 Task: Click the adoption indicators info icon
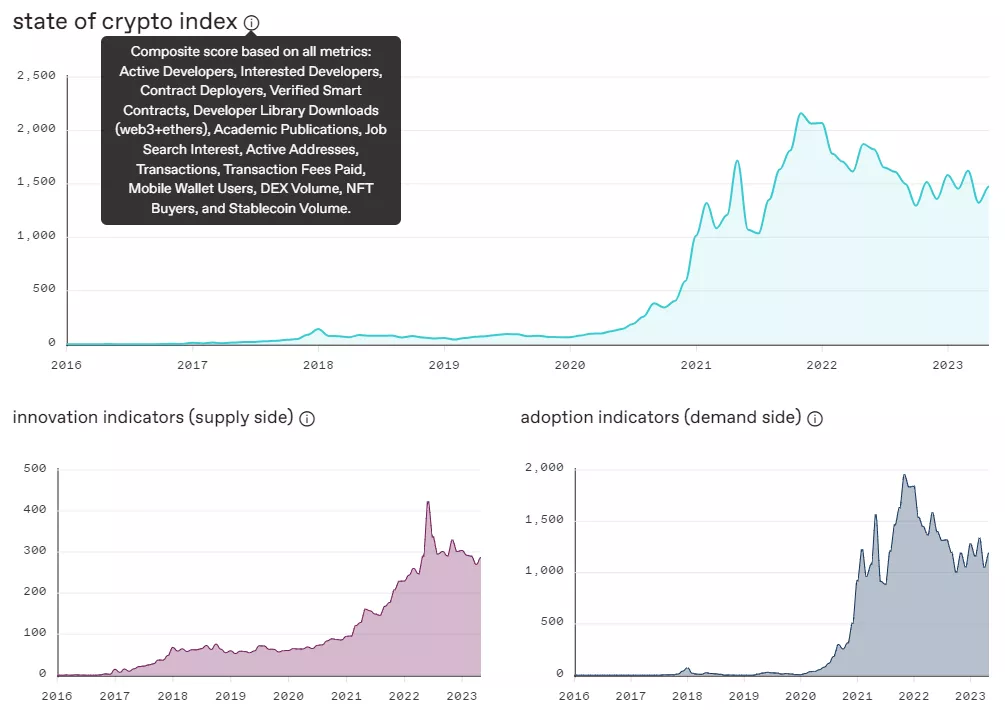point(815,419)
